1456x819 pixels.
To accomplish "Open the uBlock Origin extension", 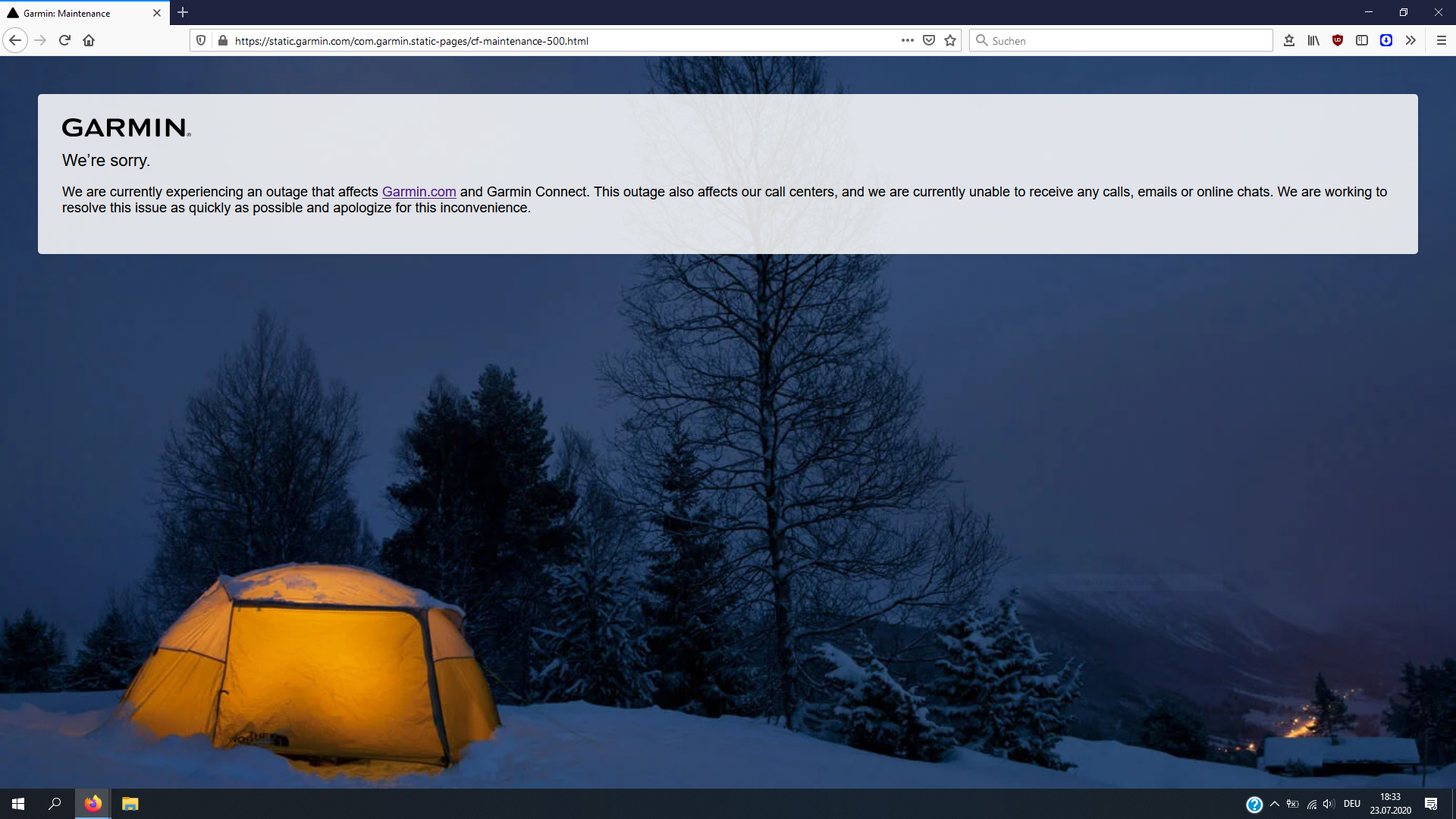I will (x=1338, y=40).
